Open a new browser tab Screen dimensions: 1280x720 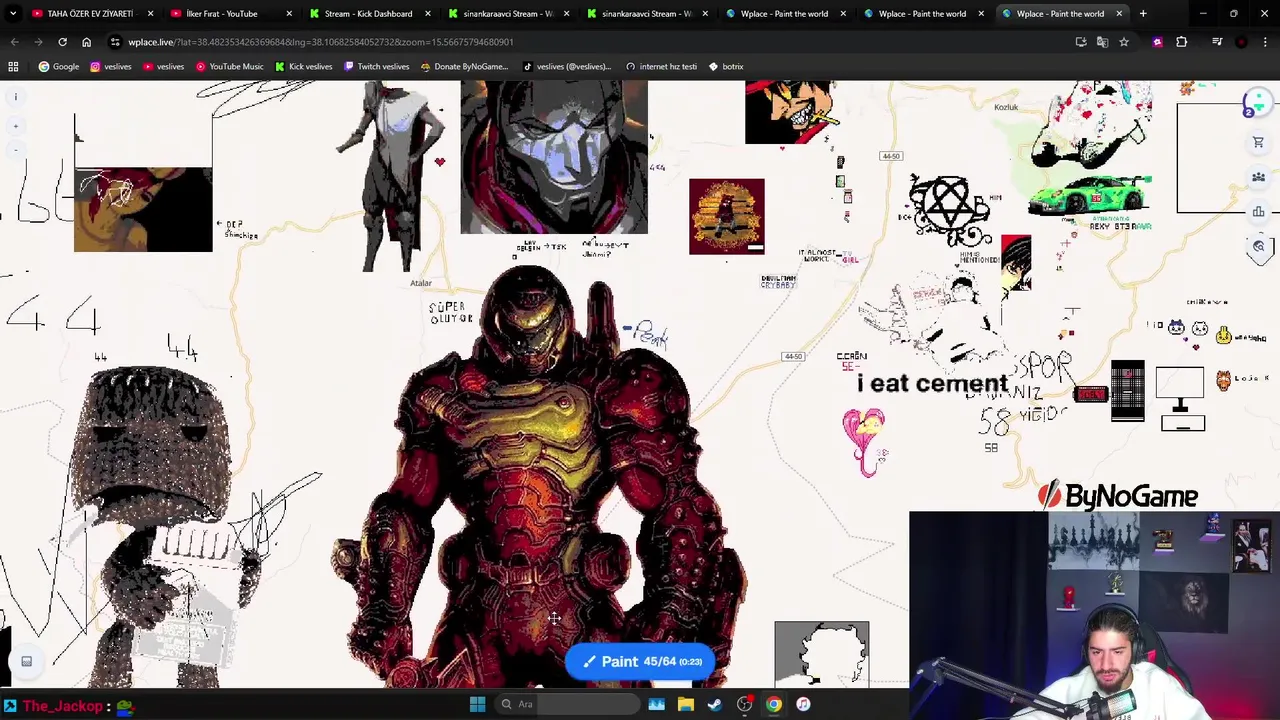(1143, 13)
